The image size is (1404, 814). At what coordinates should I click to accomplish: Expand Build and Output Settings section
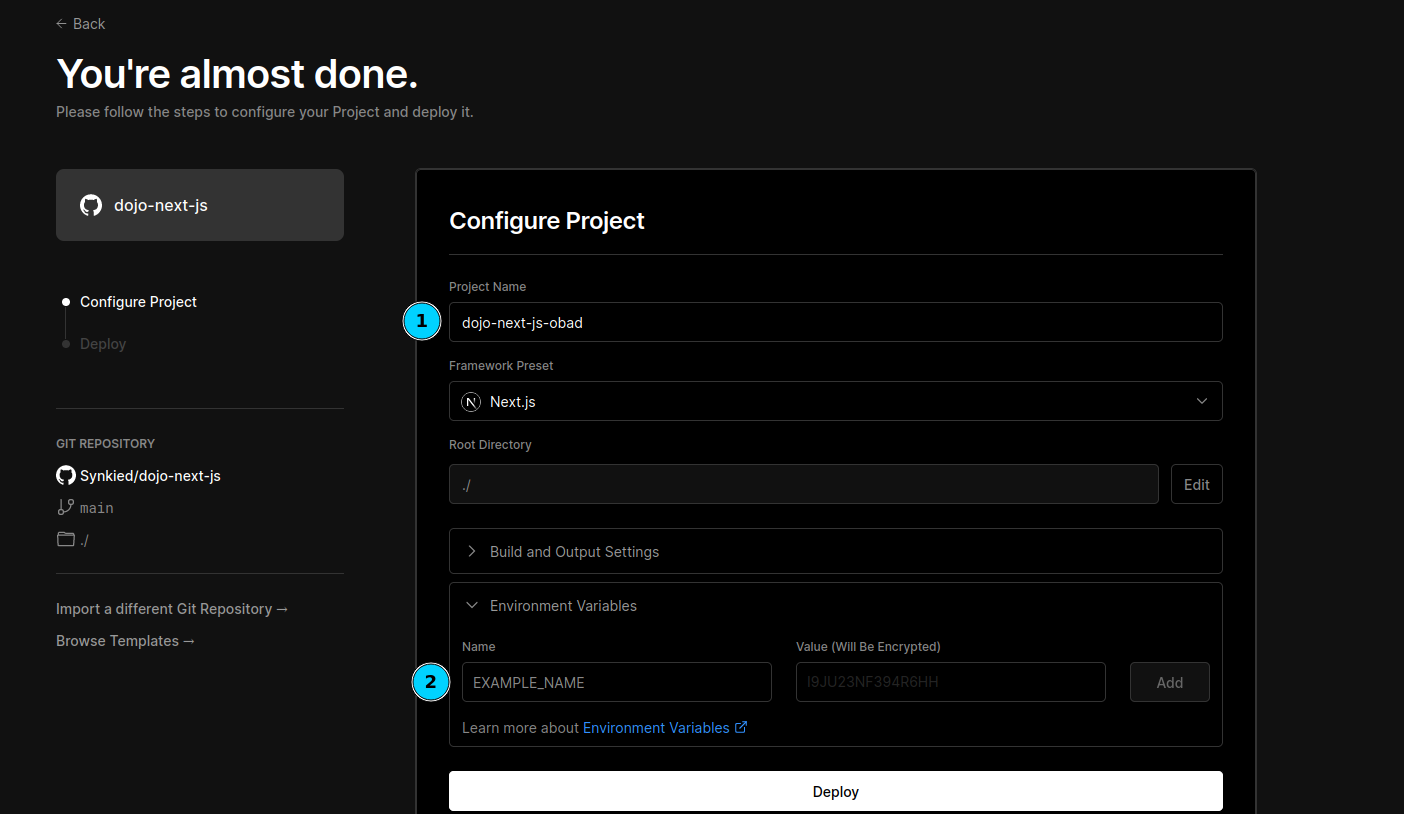pos(835,551)
